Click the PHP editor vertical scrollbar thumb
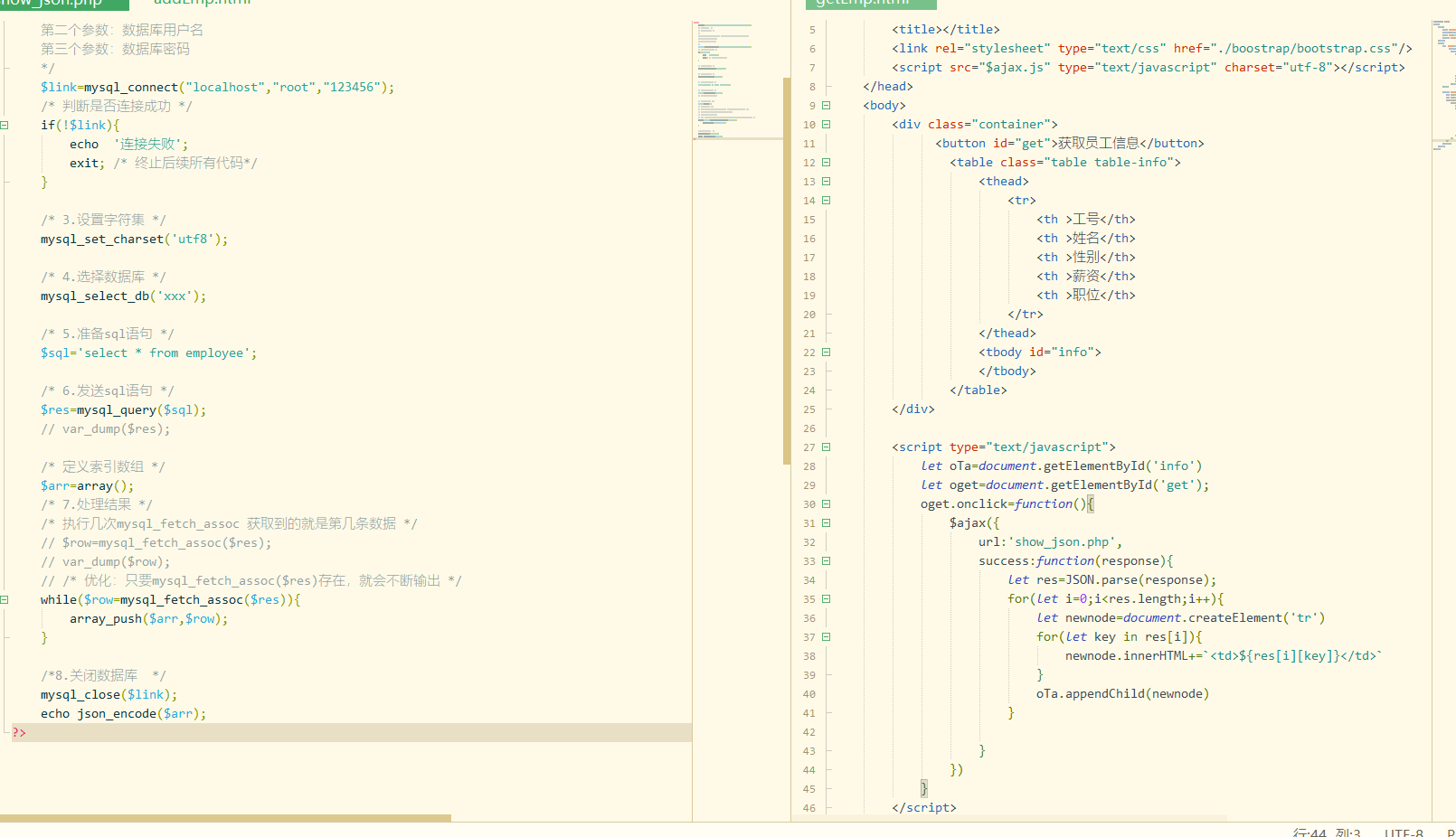The height and width of the screenshot is (837, 1456). pyautogui.click(x=787, y=271)
